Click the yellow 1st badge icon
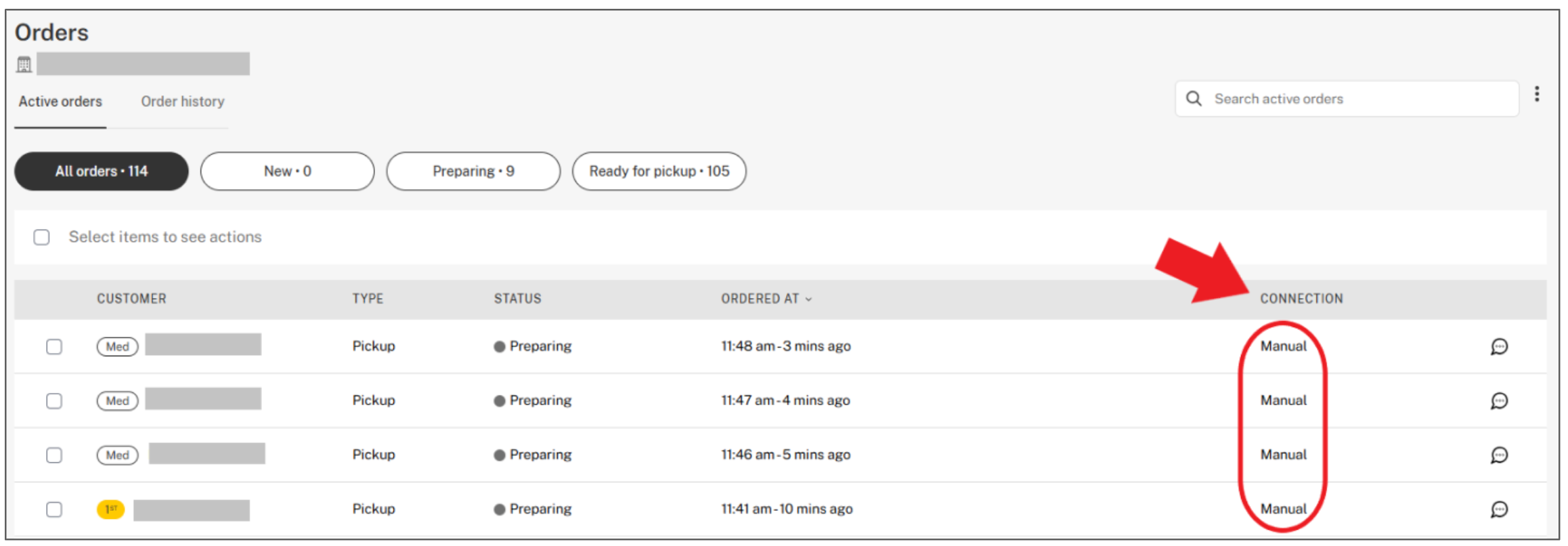This screenshot has height=546, width=1568. 110,509
